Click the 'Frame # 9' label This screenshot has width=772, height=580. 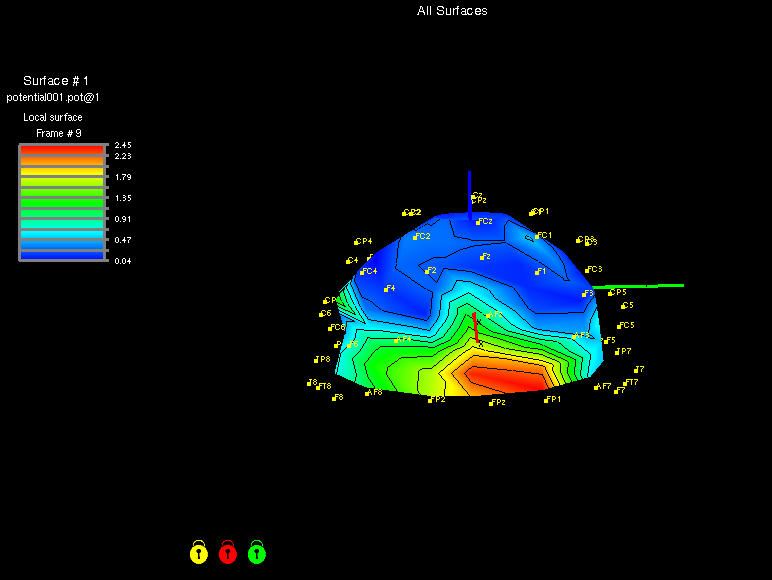[x=59, y=133]
